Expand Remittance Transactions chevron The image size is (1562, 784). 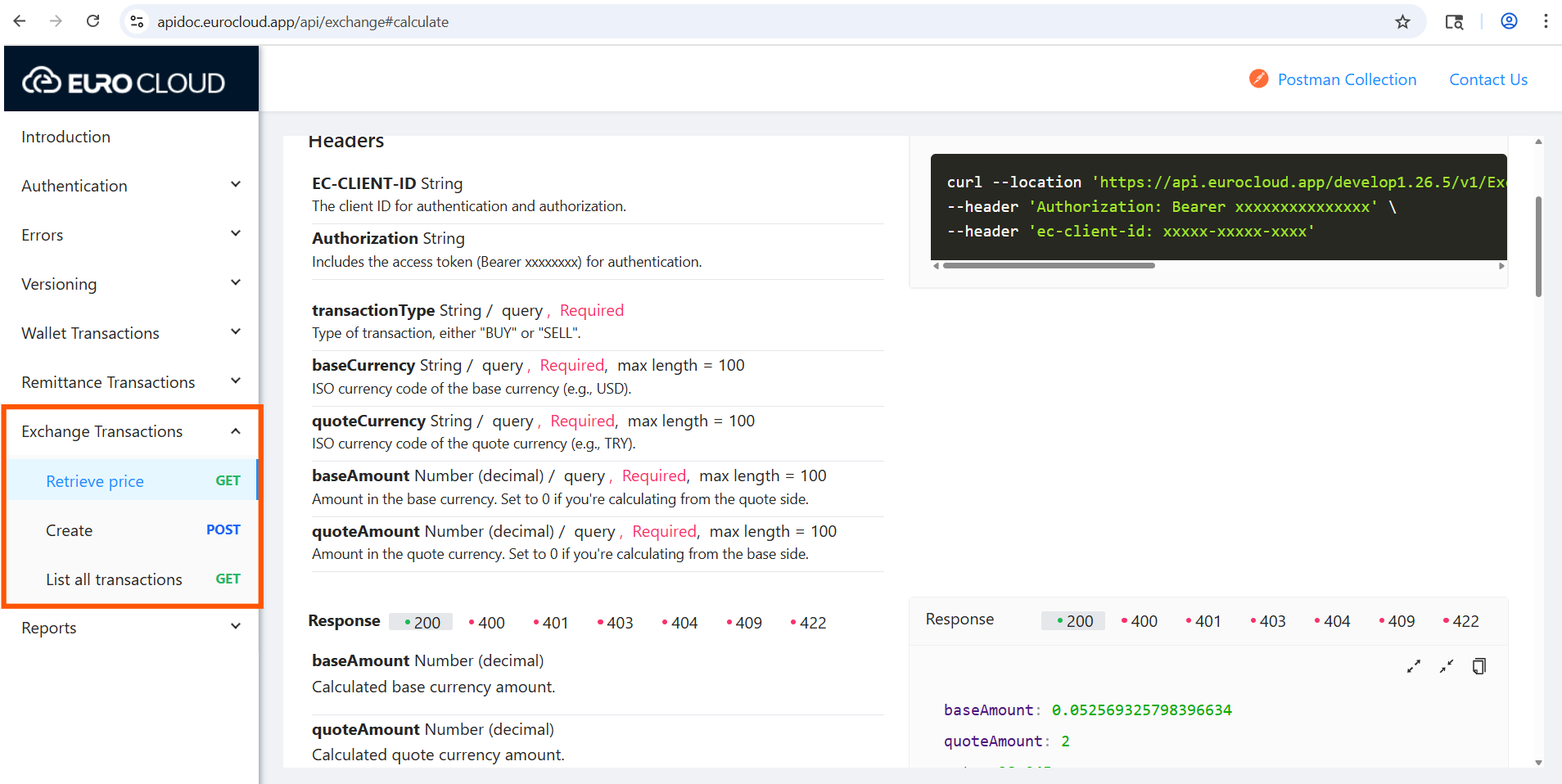(236, 381)
